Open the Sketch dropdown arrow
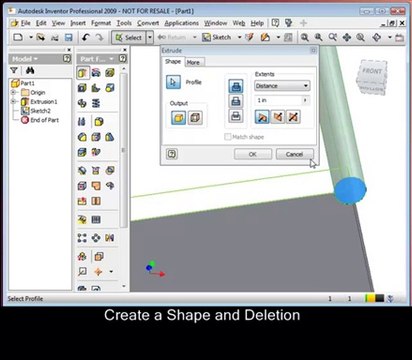412x360 pixels. click(x=239, y=37)
